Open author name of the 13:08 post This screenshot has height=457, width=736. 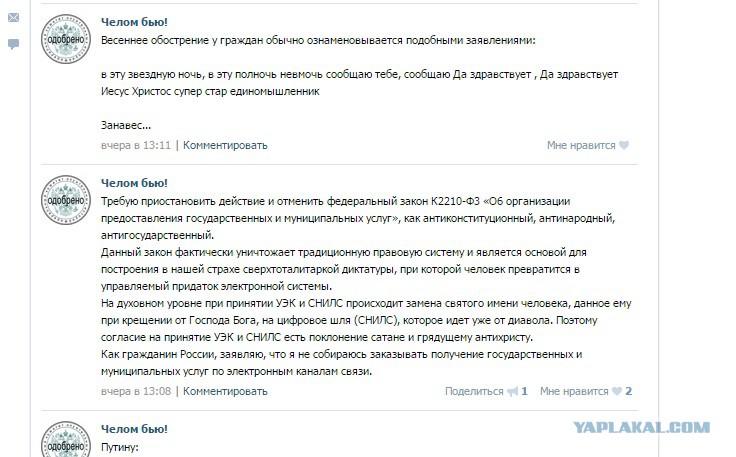click(134, 183)
